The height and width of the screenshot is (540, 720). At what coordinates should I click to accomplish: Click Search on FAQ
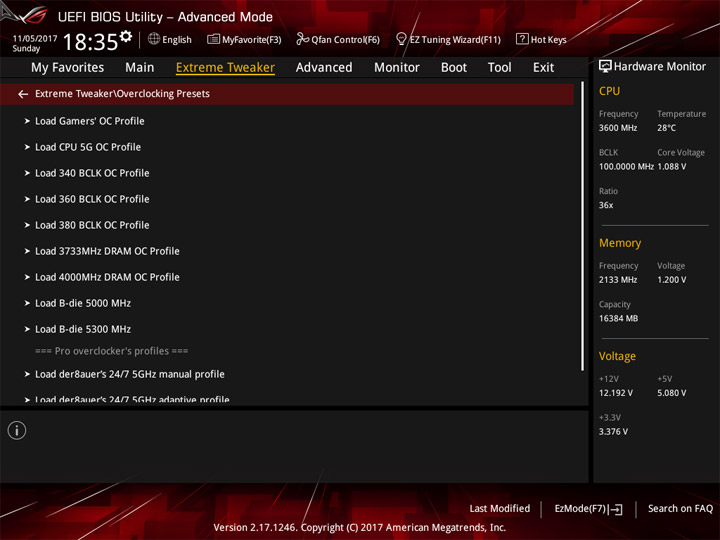point(680,509)
